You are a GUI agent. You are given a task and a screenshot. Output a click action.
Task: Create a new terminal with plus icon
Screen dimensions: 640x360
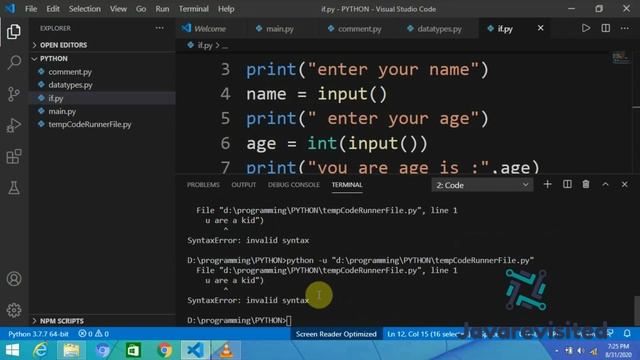point(547,184)
